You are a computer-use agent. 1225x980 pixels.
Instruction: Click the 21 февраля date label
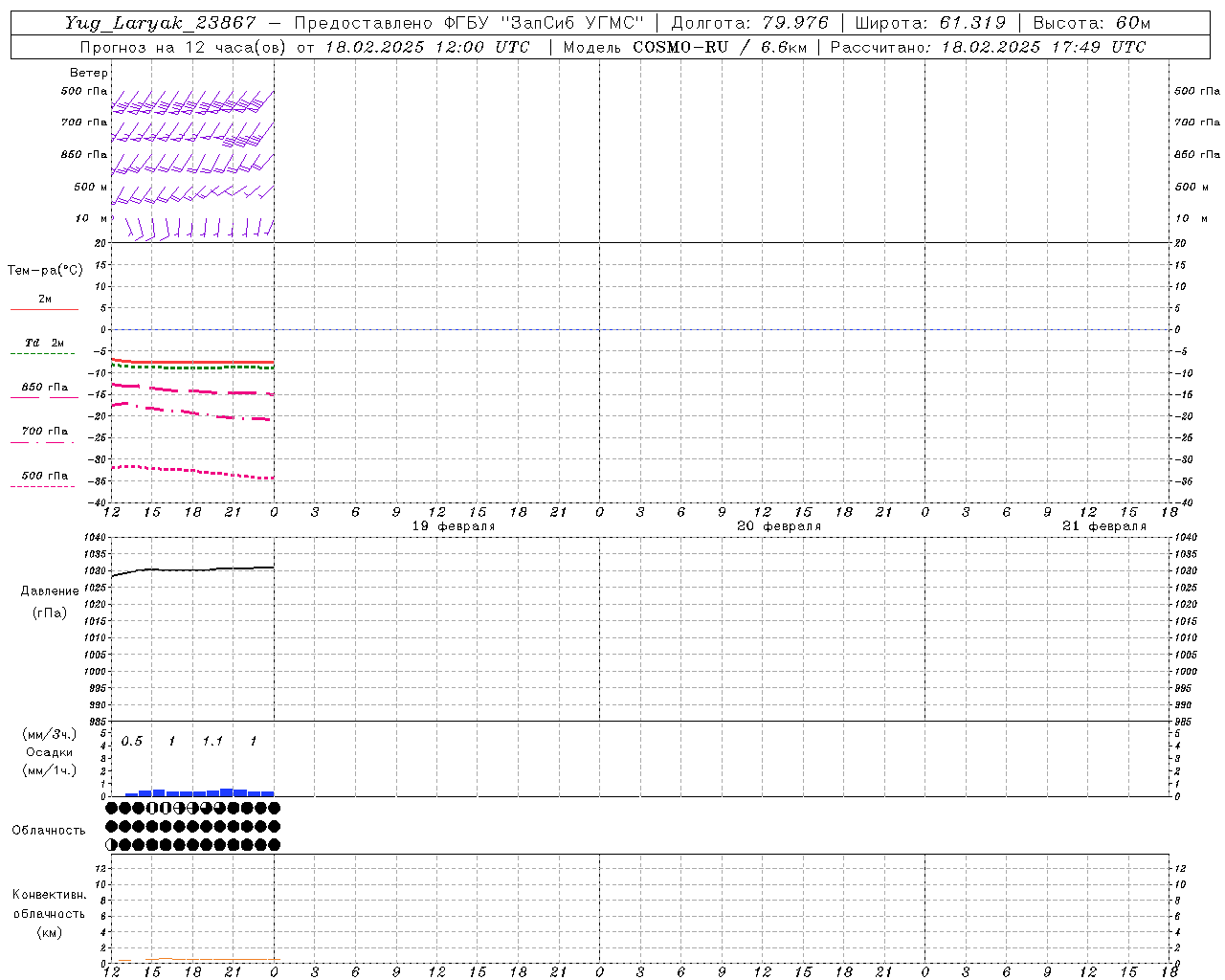[1104, 526]
